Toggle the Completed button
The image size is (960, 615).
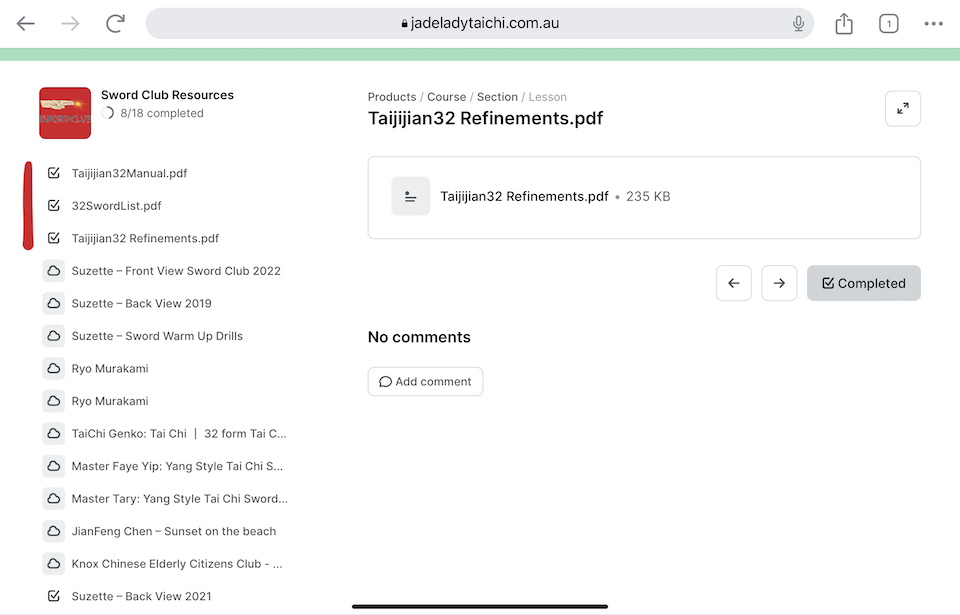(863, 283)
